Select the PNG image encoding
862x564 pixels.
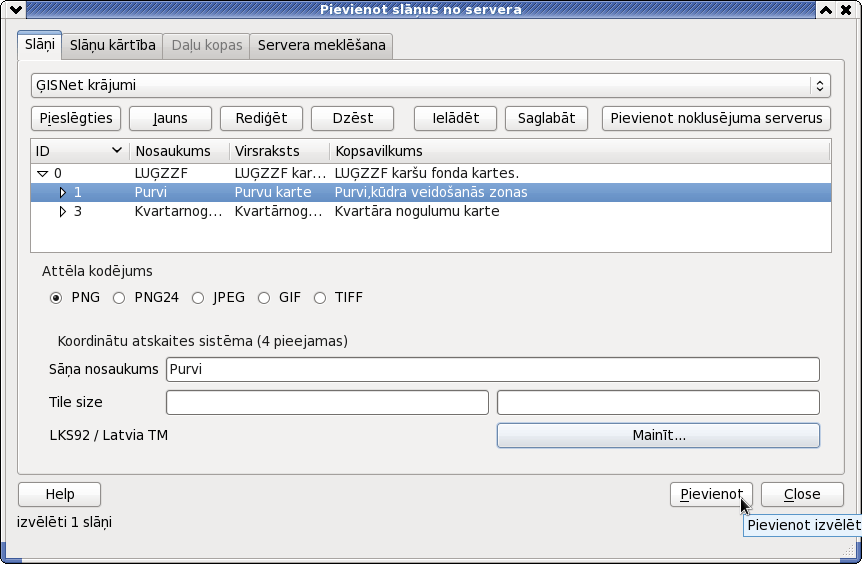tap(56, 298)
